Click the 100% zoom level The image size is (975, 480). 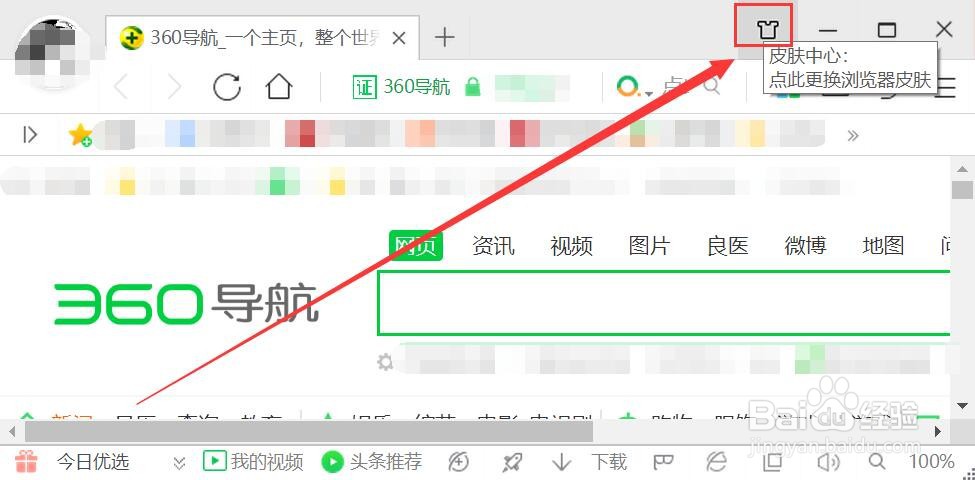coord(931,462)
